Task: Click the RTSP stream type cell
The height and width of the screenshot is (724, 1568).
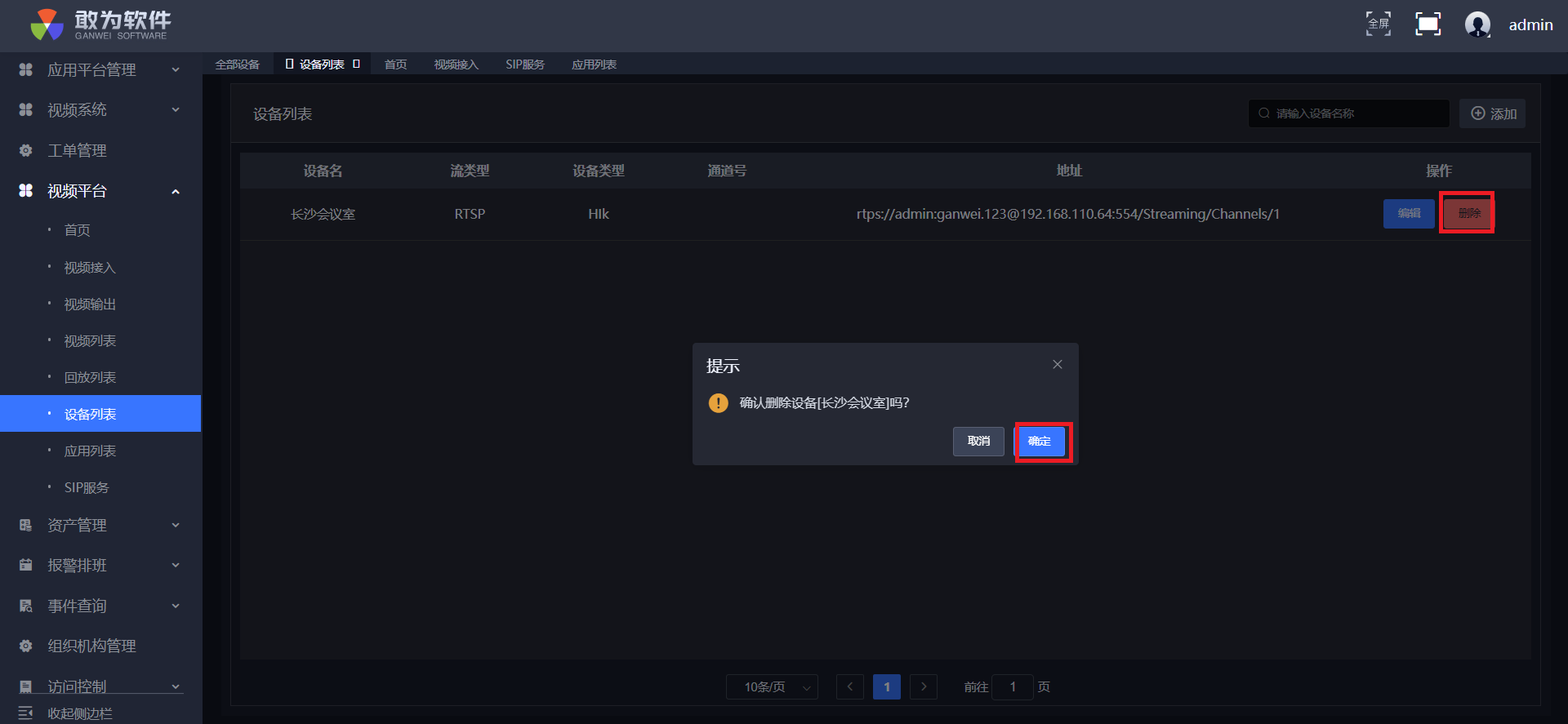Action: point(470,214)
